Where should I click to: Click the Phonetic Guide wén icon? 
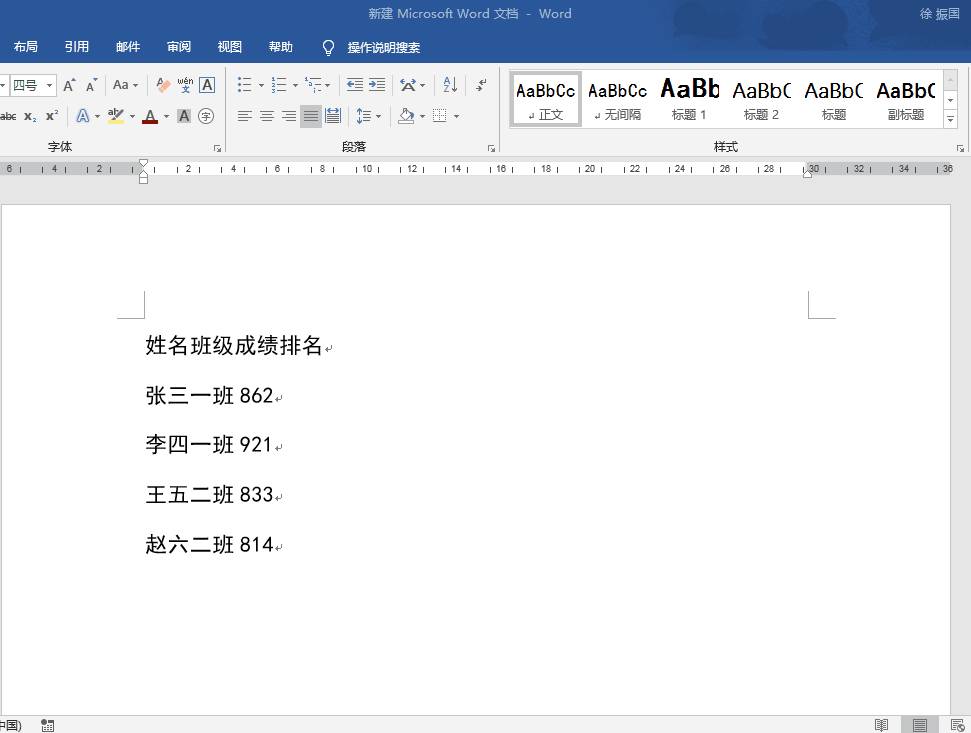coord(185,85)
